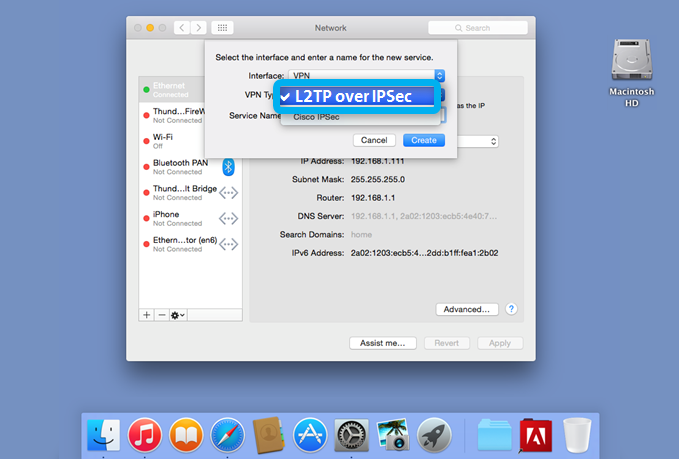
Task: Select Thunderbolt Bridge service
Action: click(190, 193)
